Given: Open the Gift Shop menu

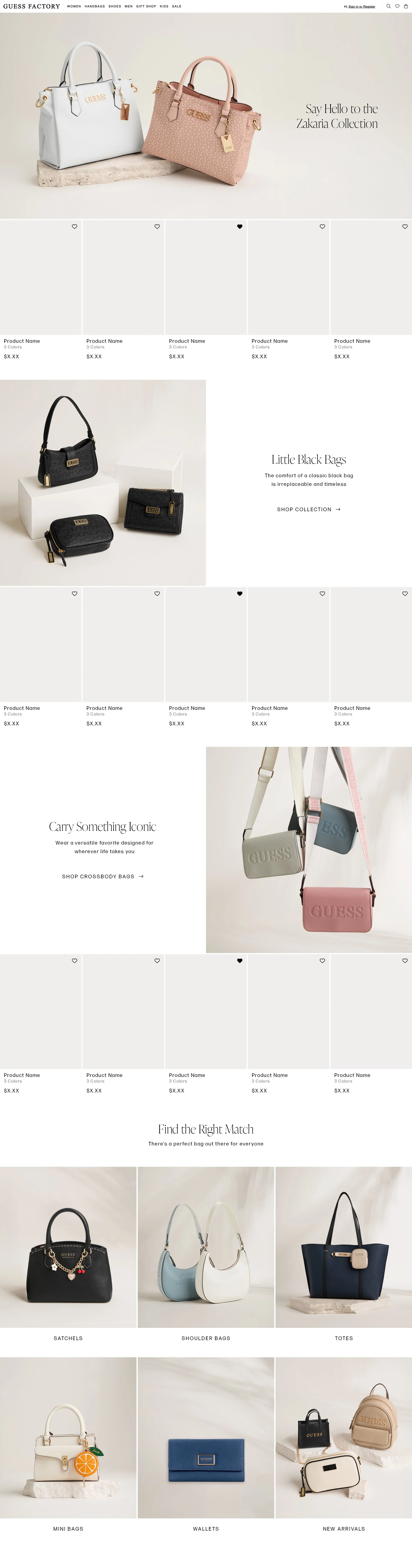Looking at the screenshot, I should coord(146,6).
